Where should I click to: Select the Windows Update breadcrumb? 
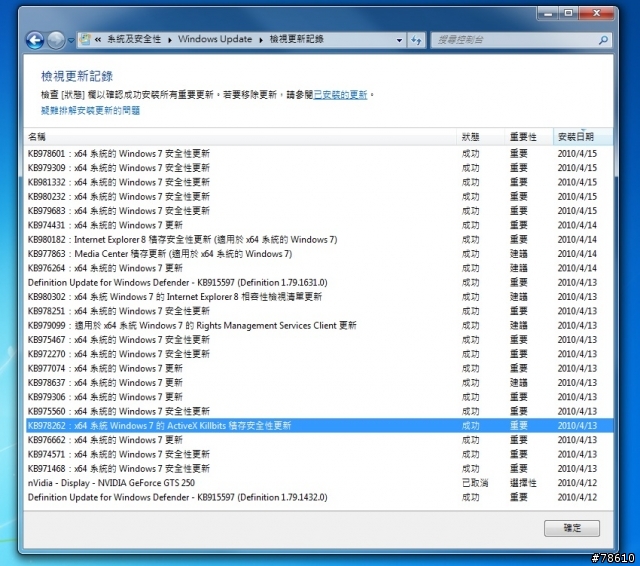coord(215,39)
